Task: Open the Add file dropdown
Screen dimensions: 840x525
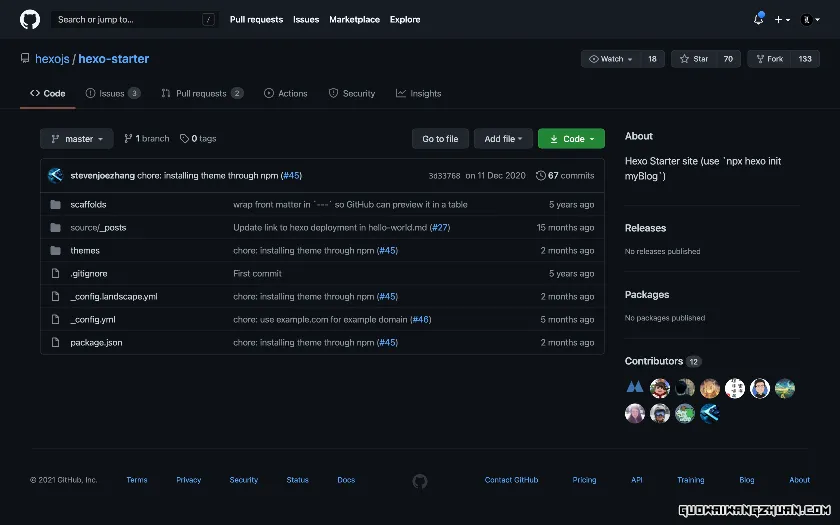Action: tap(503, 139)
